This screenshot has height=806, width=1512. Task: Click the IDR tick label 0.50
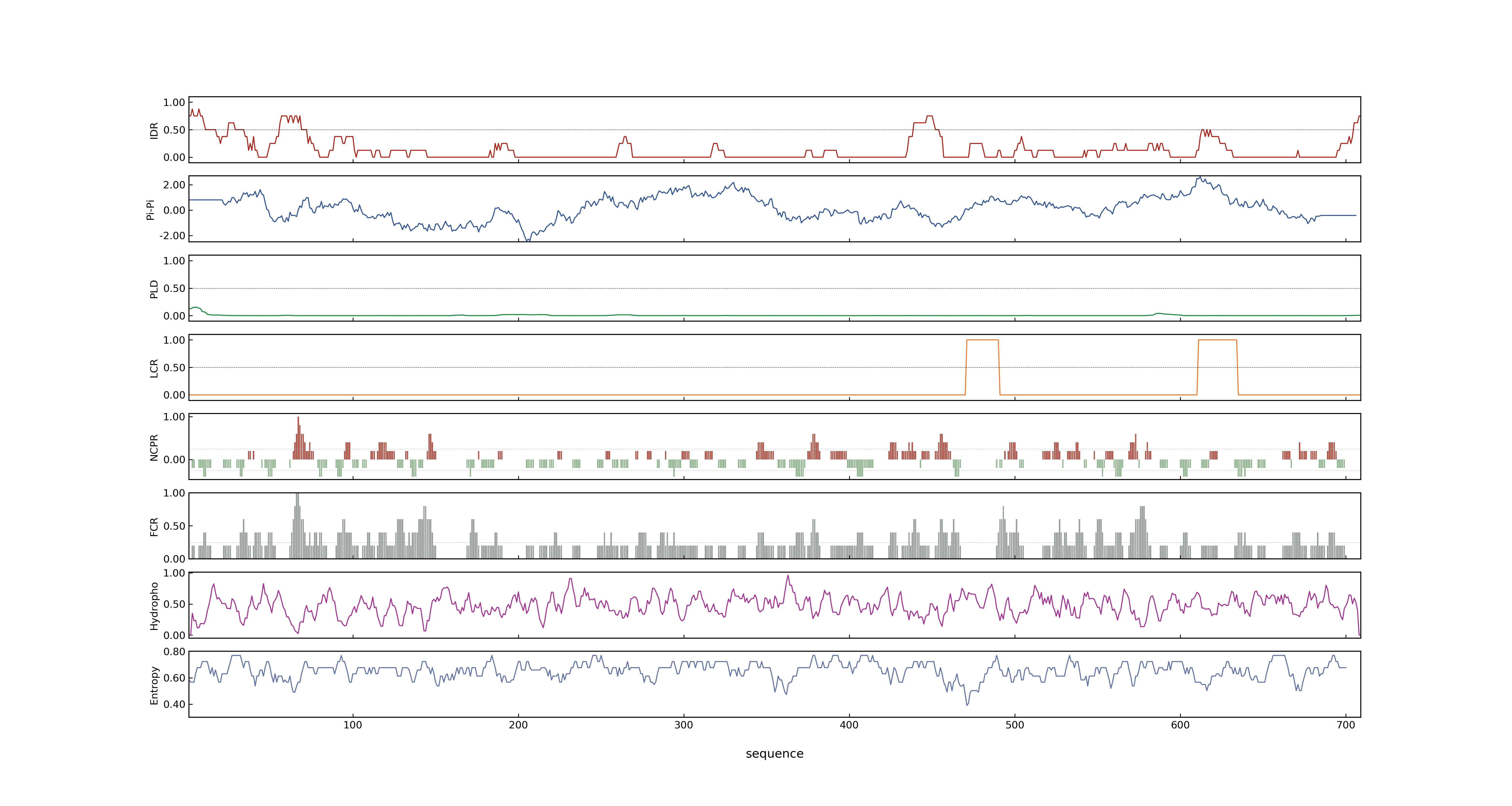[174, 130]
